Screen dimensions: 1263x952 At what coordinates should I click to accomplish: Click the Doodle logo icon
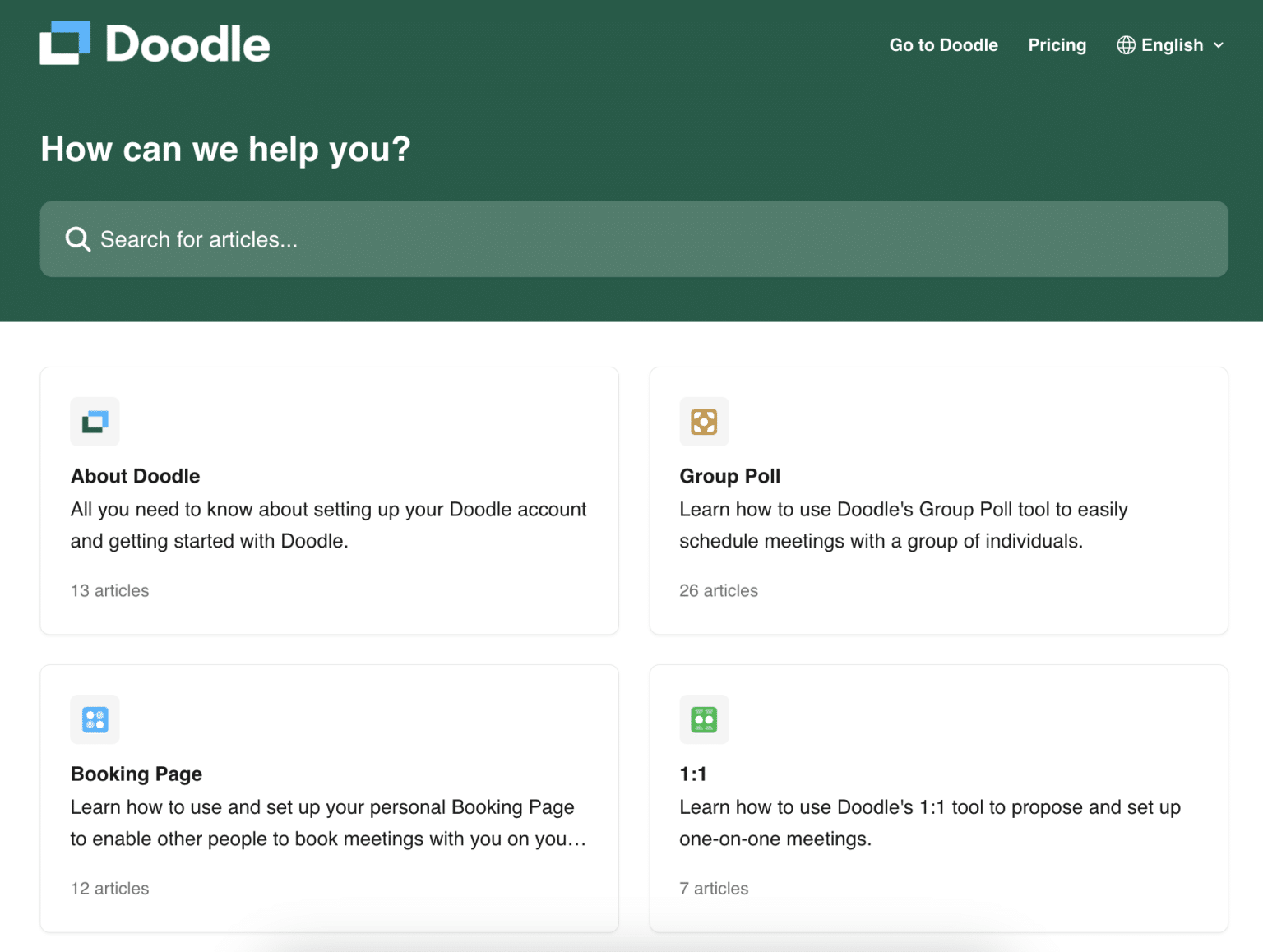63,43
